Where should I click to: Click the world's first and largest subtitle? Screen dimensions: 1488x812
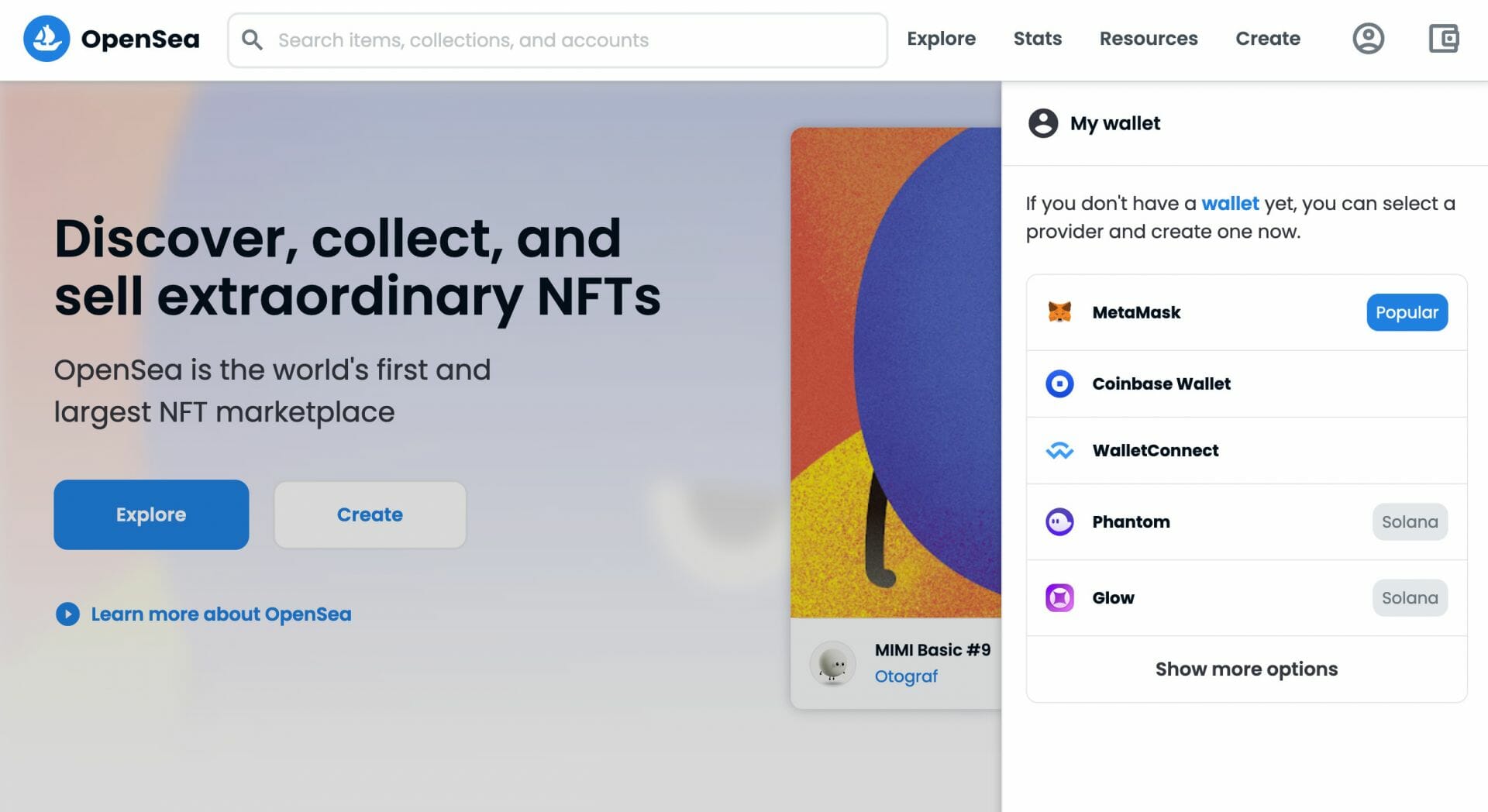(272, 391)
